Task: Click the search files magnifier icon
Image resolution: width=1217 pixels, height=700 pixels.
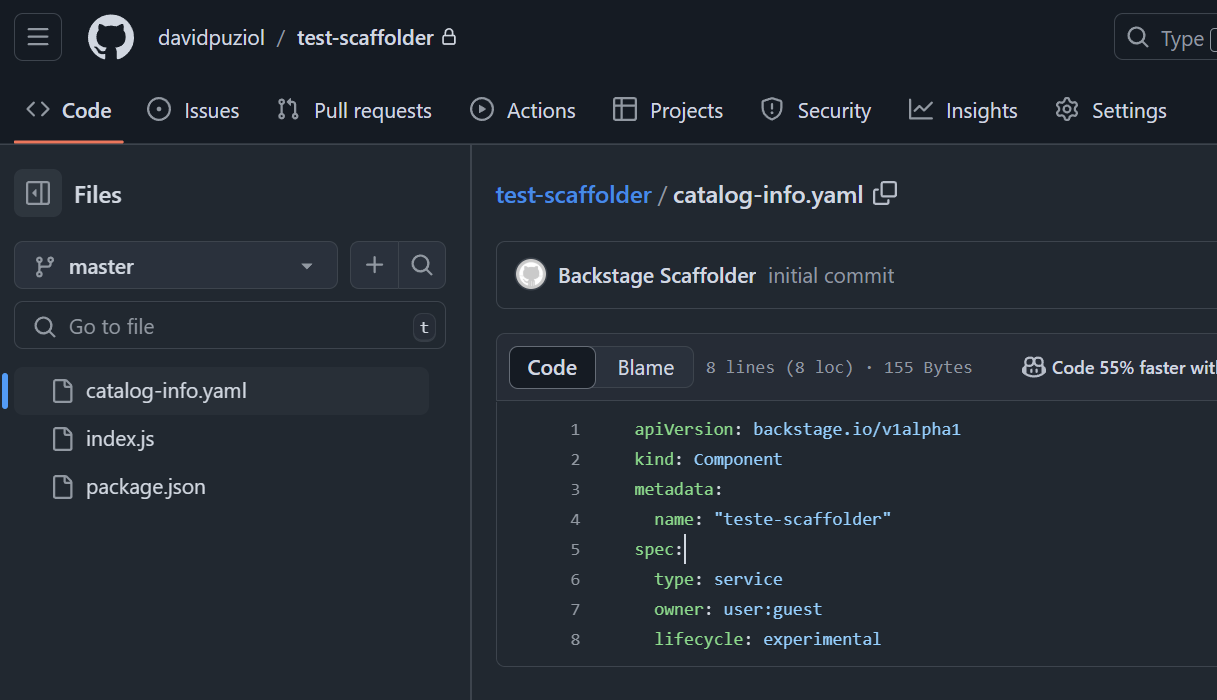Action: pos(422,265)
